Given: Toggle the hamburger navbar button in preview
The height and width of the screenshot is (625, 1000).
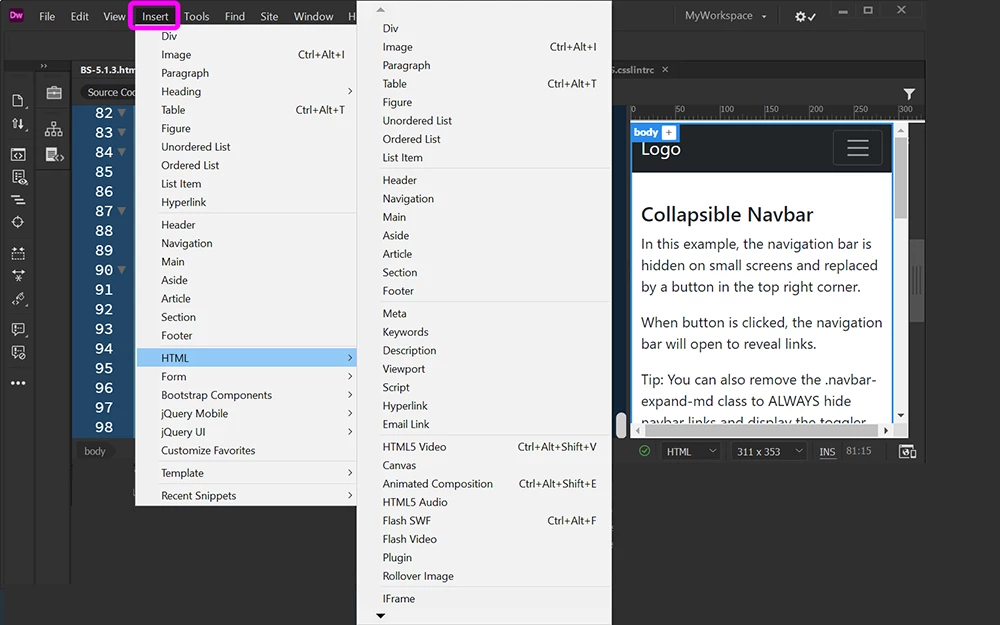Looking at the screenshot, I should pos(858,148).
